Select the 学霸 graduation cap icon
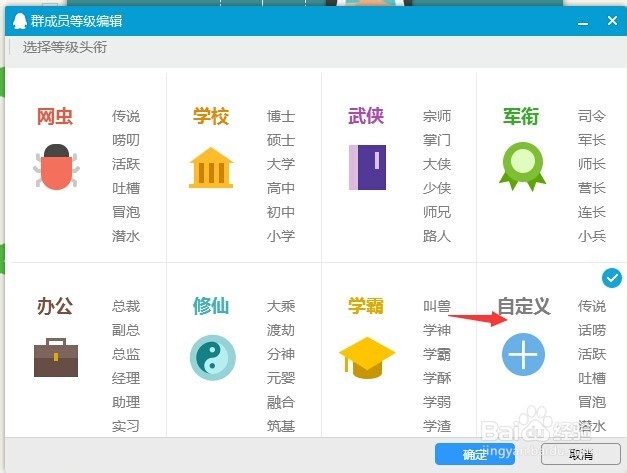Screen dimensions: 627x473 coord(367,357)
